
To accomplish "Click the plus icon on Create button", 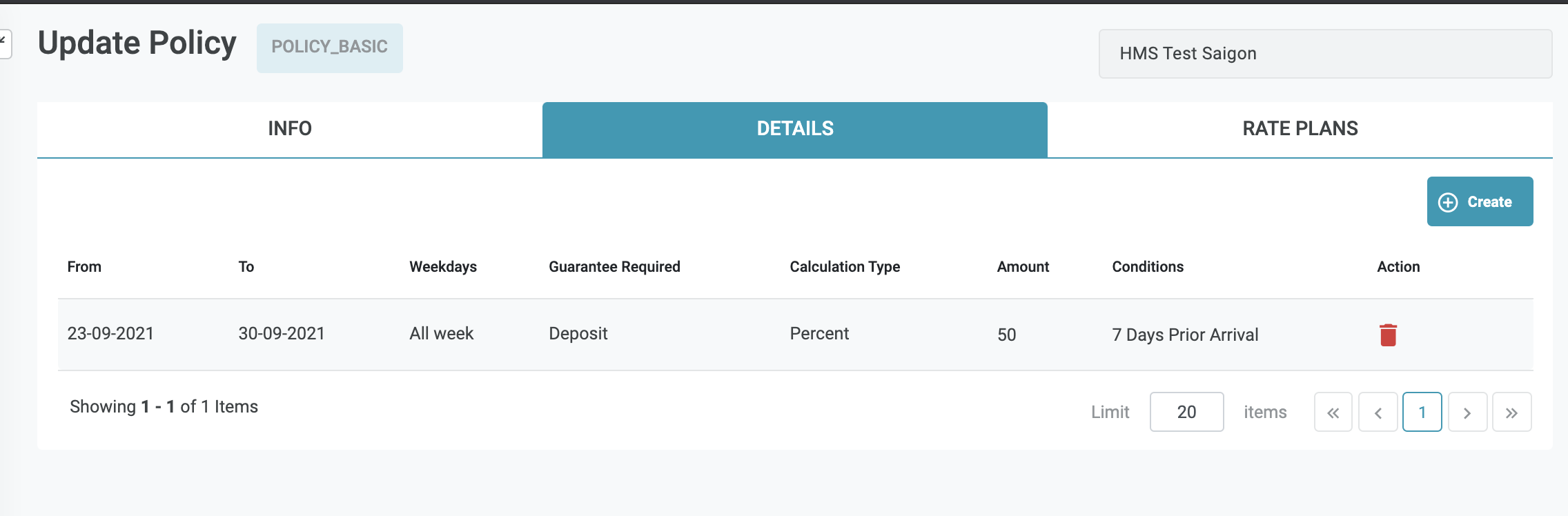I will click(1448, 202).
